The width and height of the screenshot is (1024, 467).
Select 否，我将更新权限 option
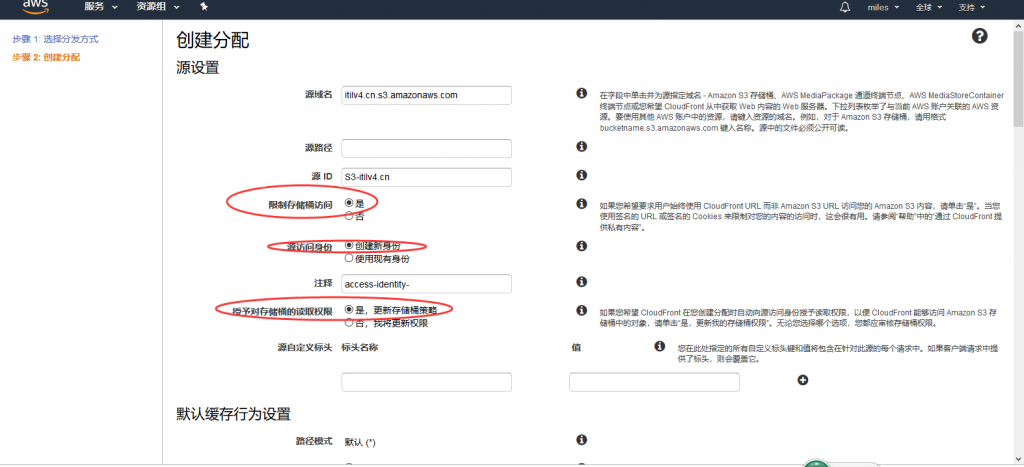click(349, 322)
